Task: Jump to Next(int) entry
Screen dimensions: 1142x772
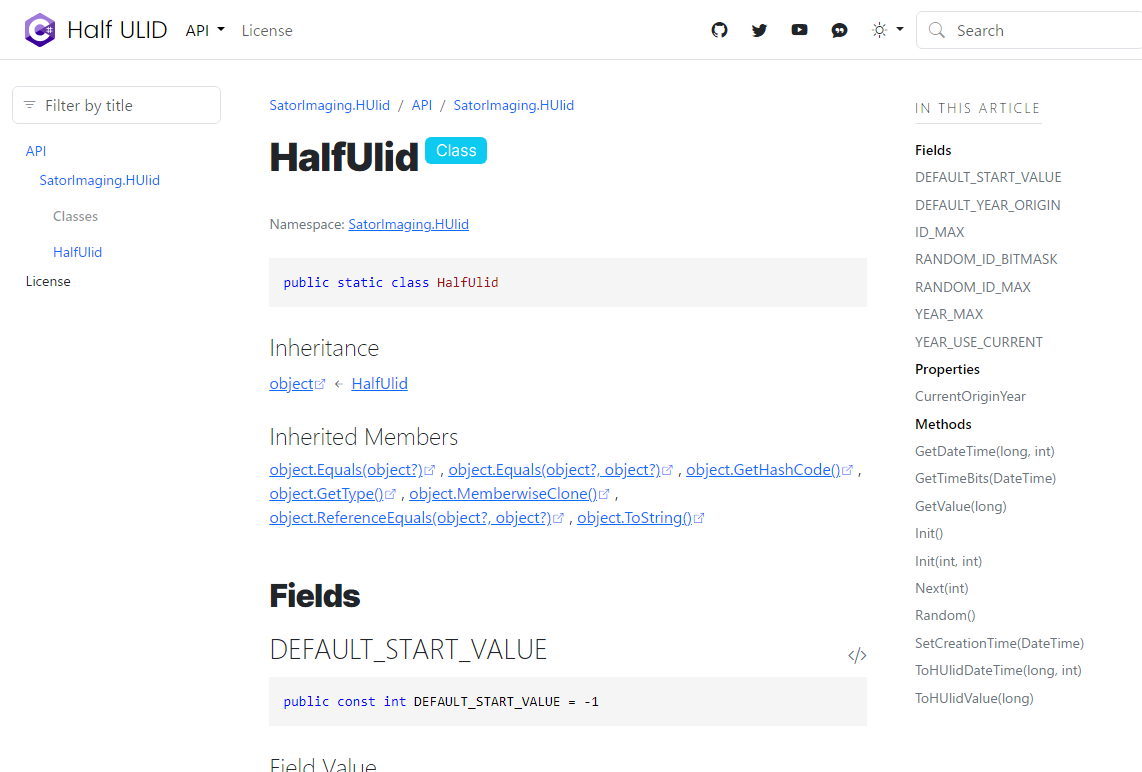Action: point(942,588)
